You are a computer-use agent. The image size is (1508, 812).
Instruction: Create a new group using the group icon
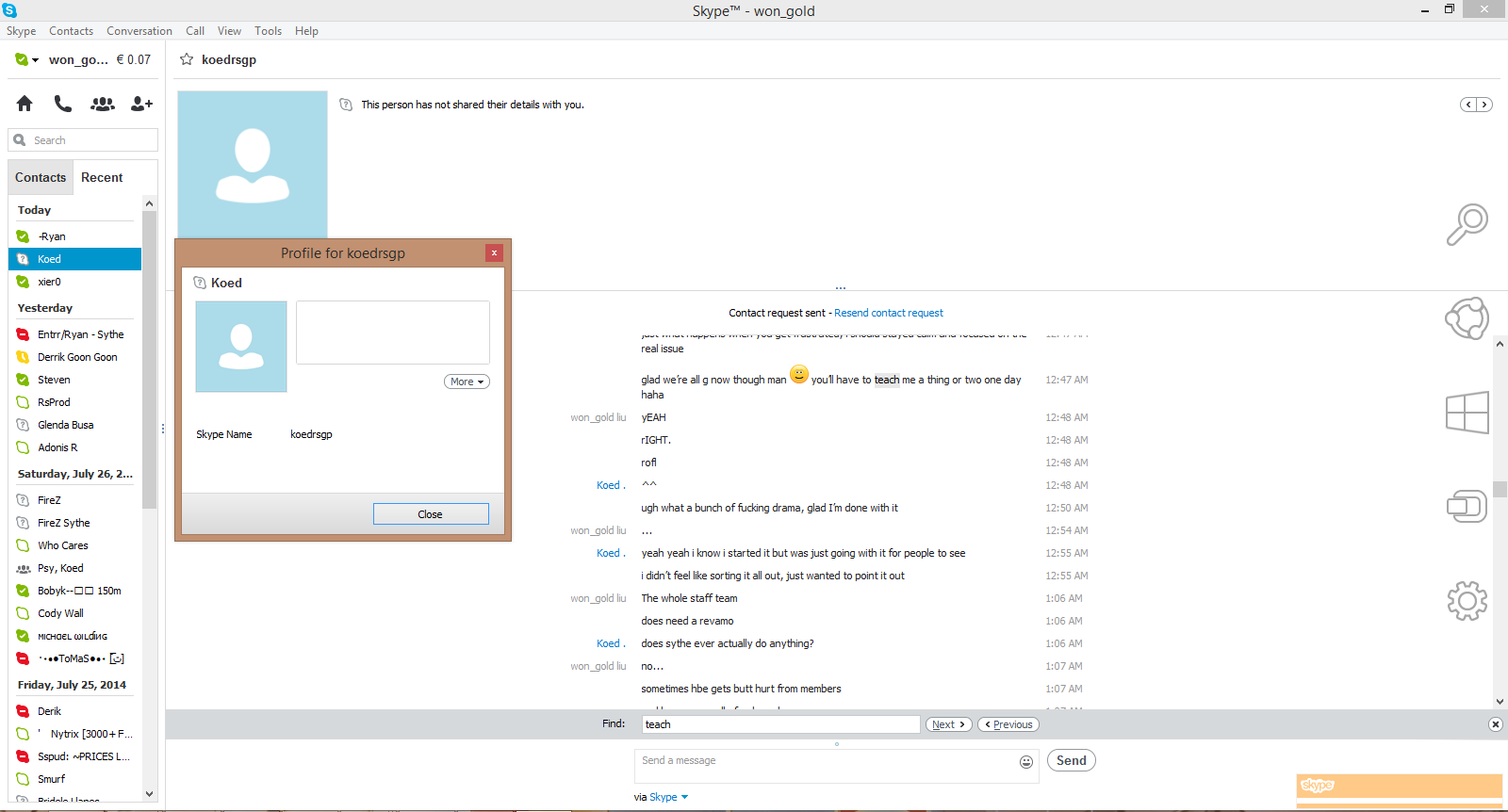(x=103, y=104)
